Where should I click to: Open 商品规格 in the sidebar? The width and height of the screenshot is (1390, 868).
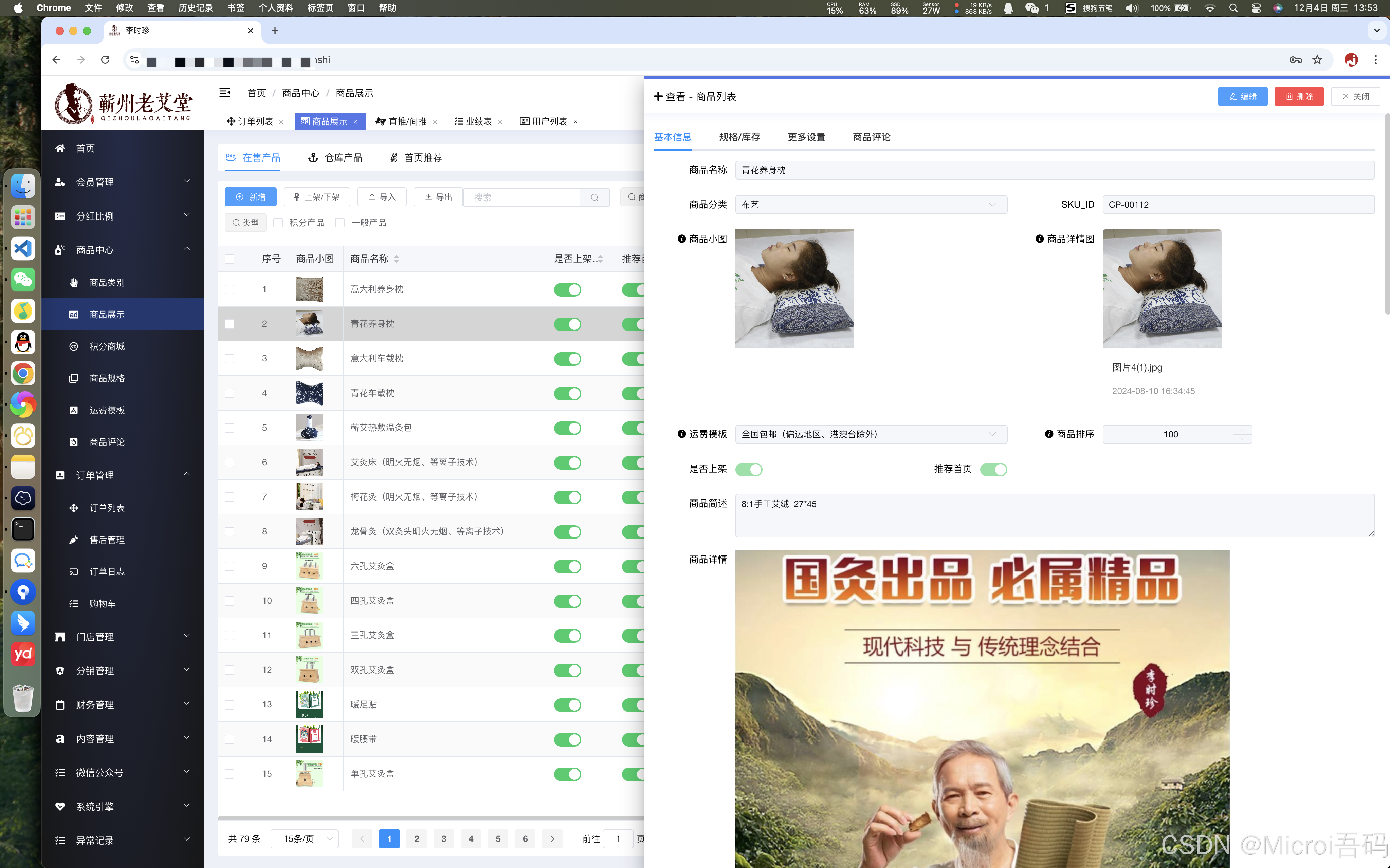pos(107,378)
